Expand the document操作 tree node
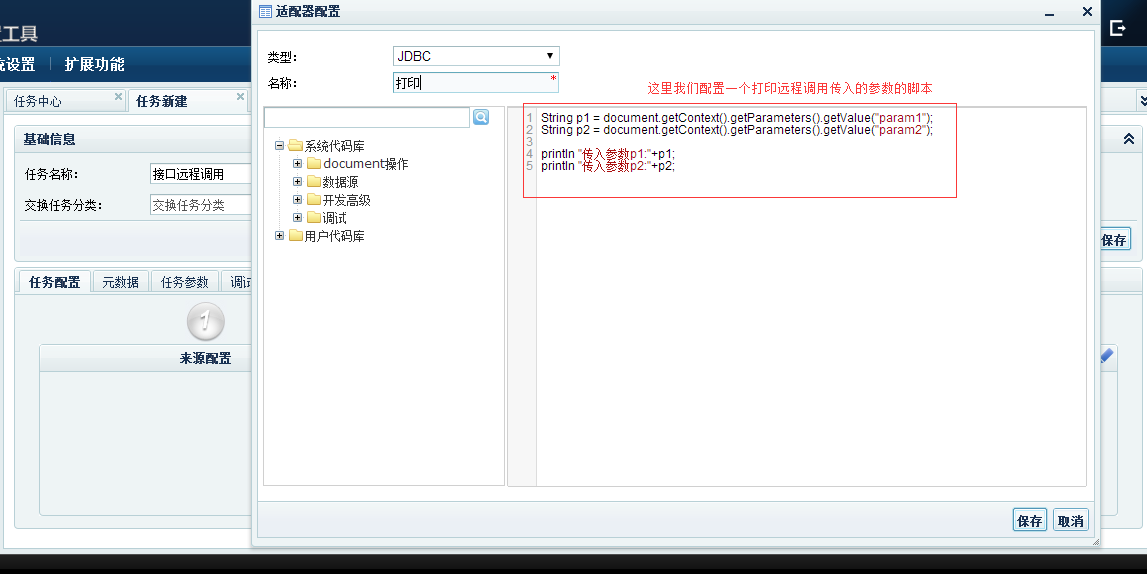The height and width of the screenshot is (574, 1147). (x=298, y=163)
